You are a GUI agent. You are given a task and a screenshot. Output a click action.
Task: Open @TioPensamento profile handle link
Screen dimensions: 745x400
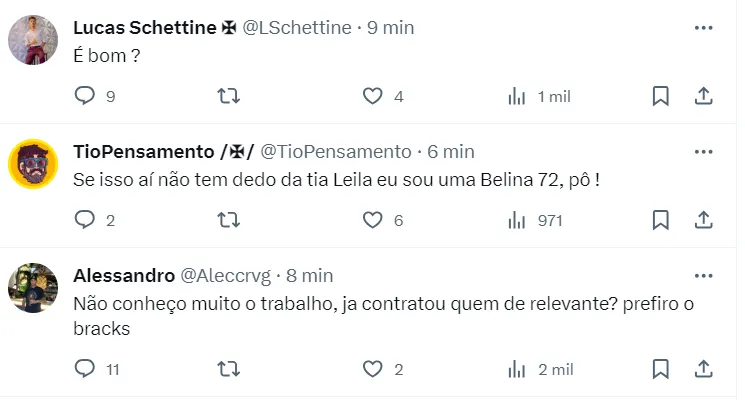[335, 151]
